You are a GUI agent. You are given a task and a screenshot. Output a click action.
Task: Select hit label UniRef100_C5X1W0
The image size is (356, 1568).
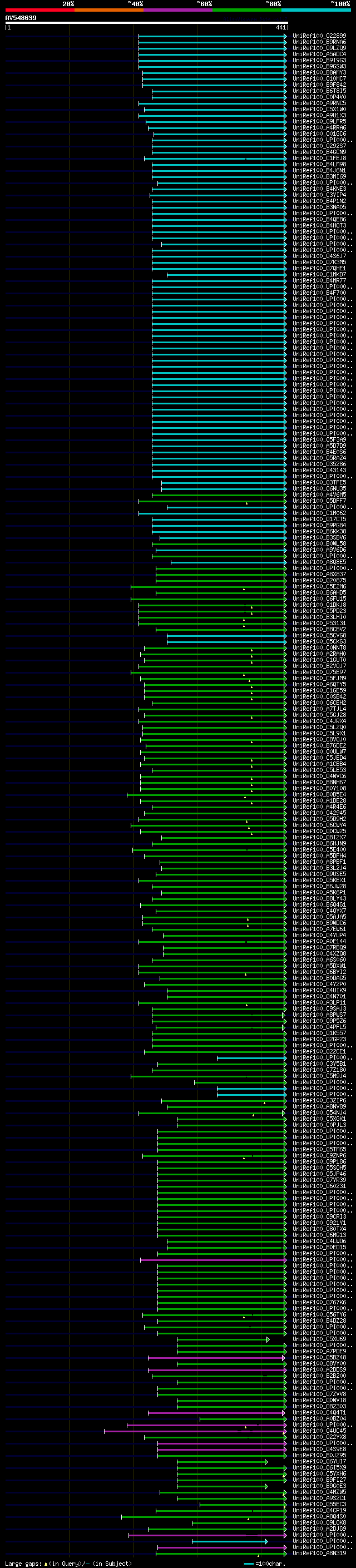pyautogui.click(x=319, y=109)
